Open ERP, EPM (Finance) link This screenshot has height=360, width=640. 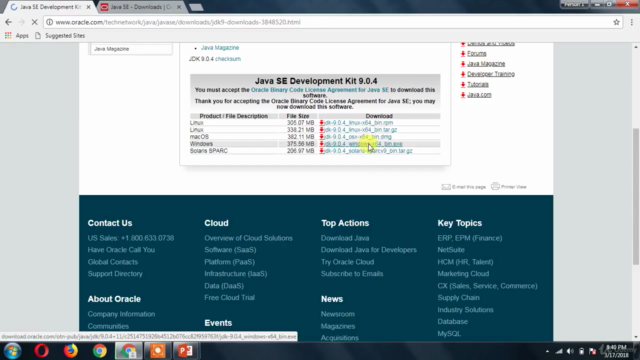(470, 238)
